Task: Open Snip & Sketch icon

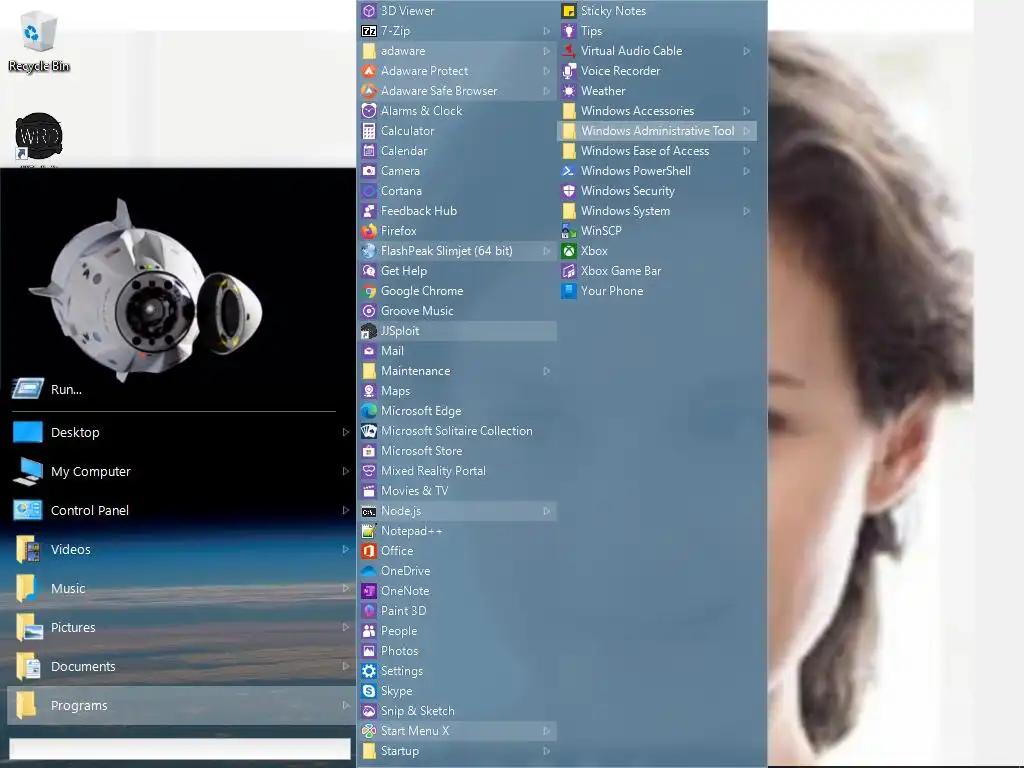Action: (x=369, y=711)
